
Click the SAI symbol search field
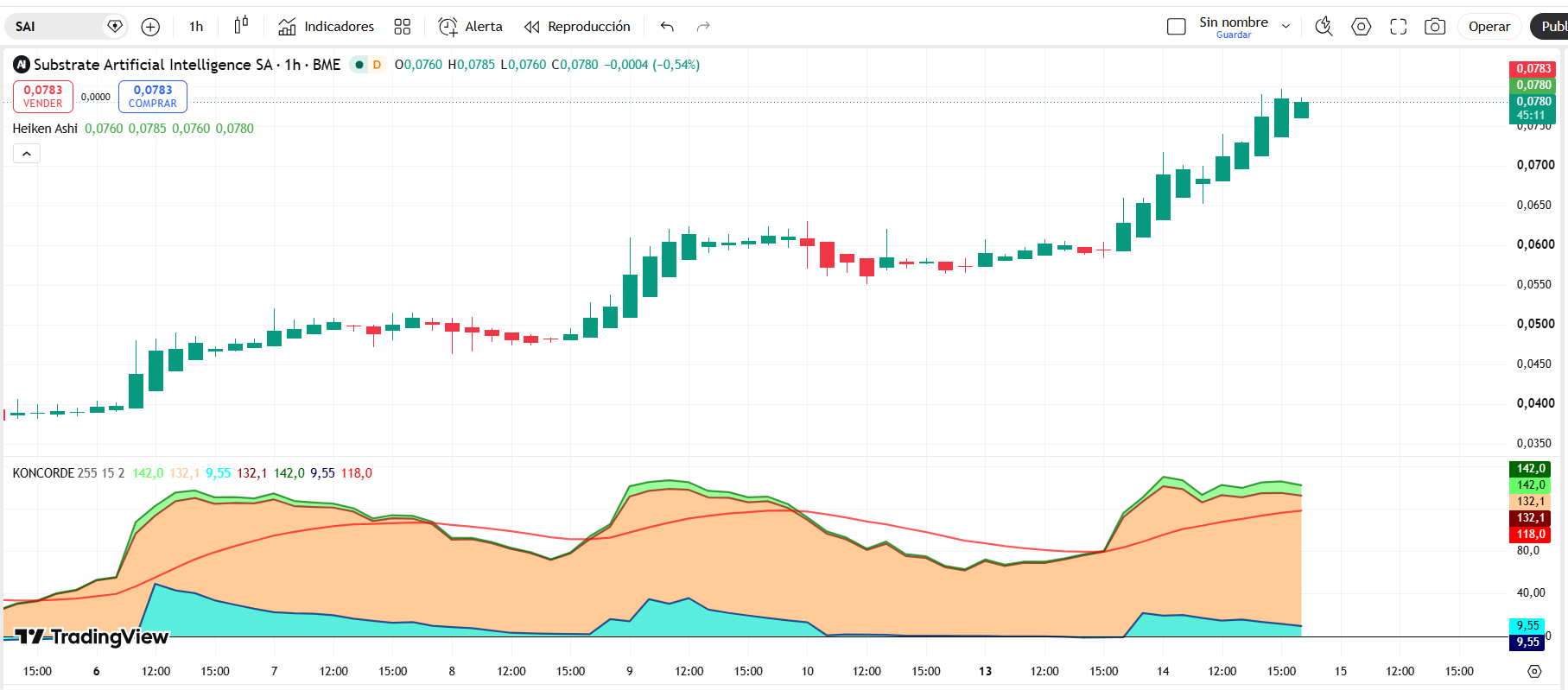point(57,27)
